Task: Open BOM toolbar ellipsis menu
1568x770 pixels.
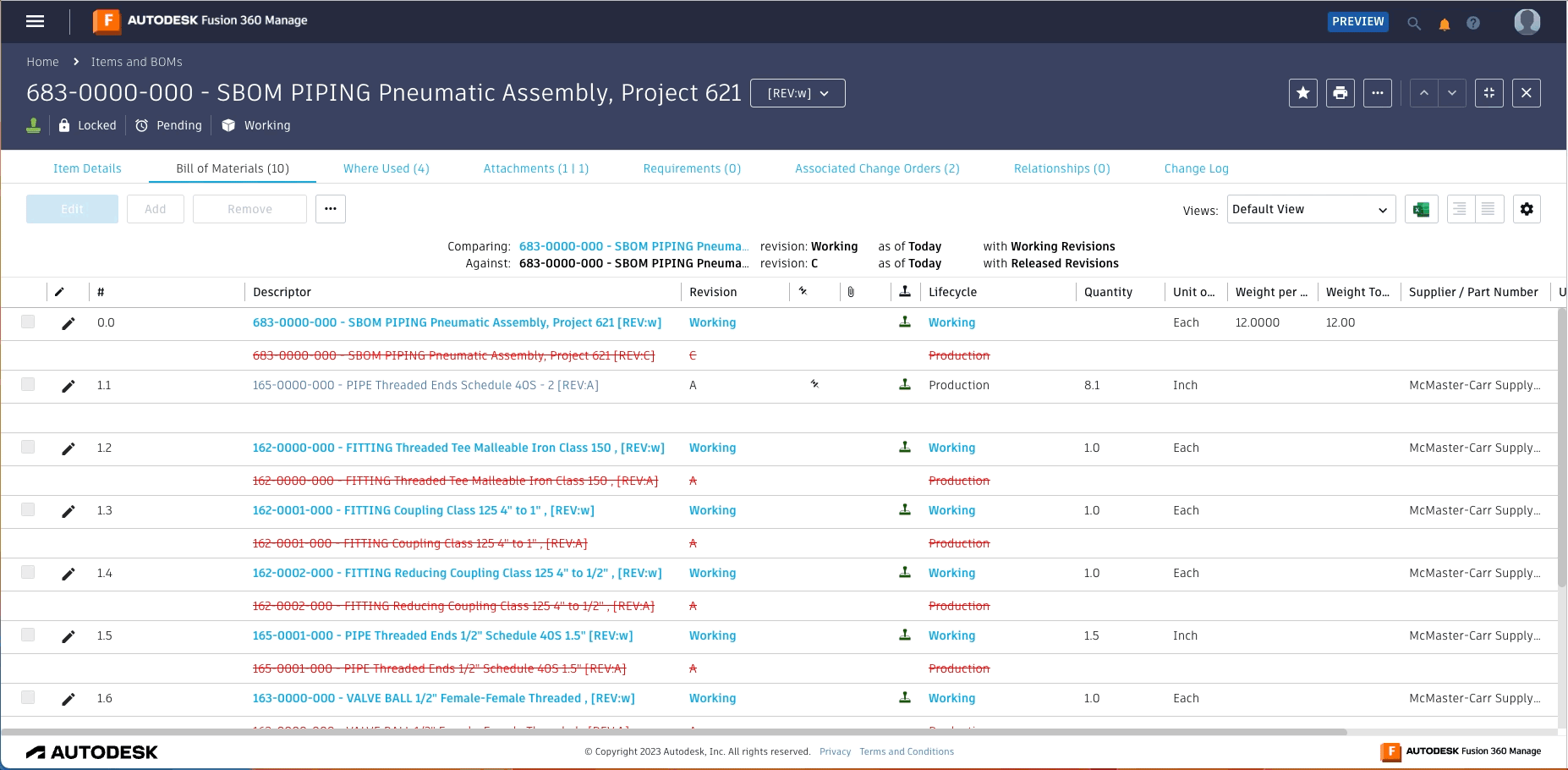Action: 331,209
